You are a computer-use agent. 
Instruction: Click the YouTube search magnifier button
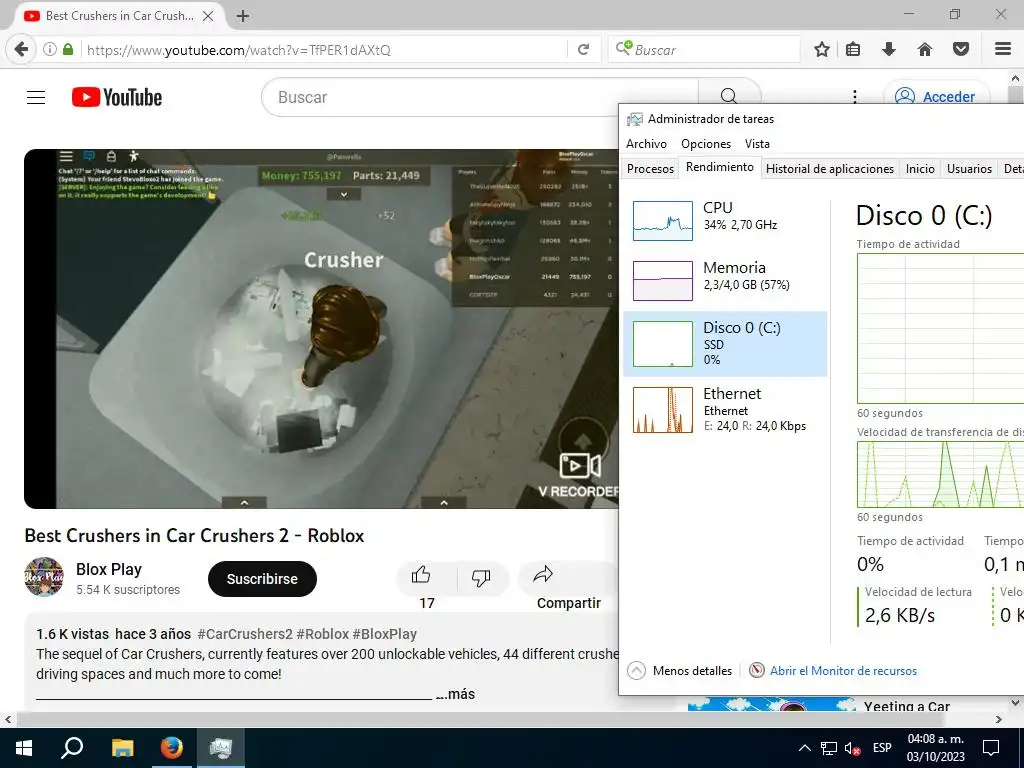[729, 97]
